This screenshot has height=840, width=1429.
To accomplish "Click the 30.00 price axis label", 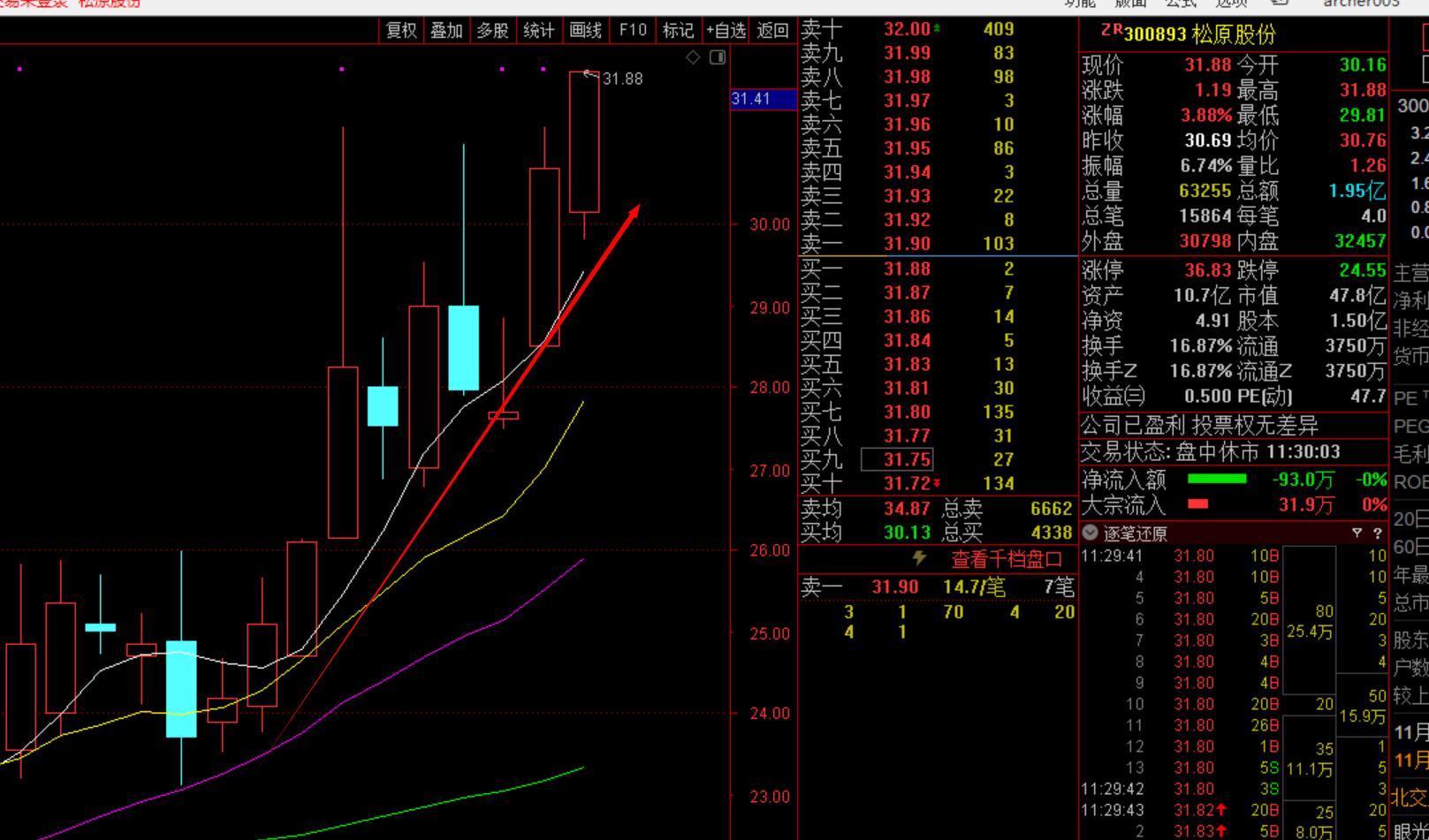I will pyautogui.click(x=770, y=224).
